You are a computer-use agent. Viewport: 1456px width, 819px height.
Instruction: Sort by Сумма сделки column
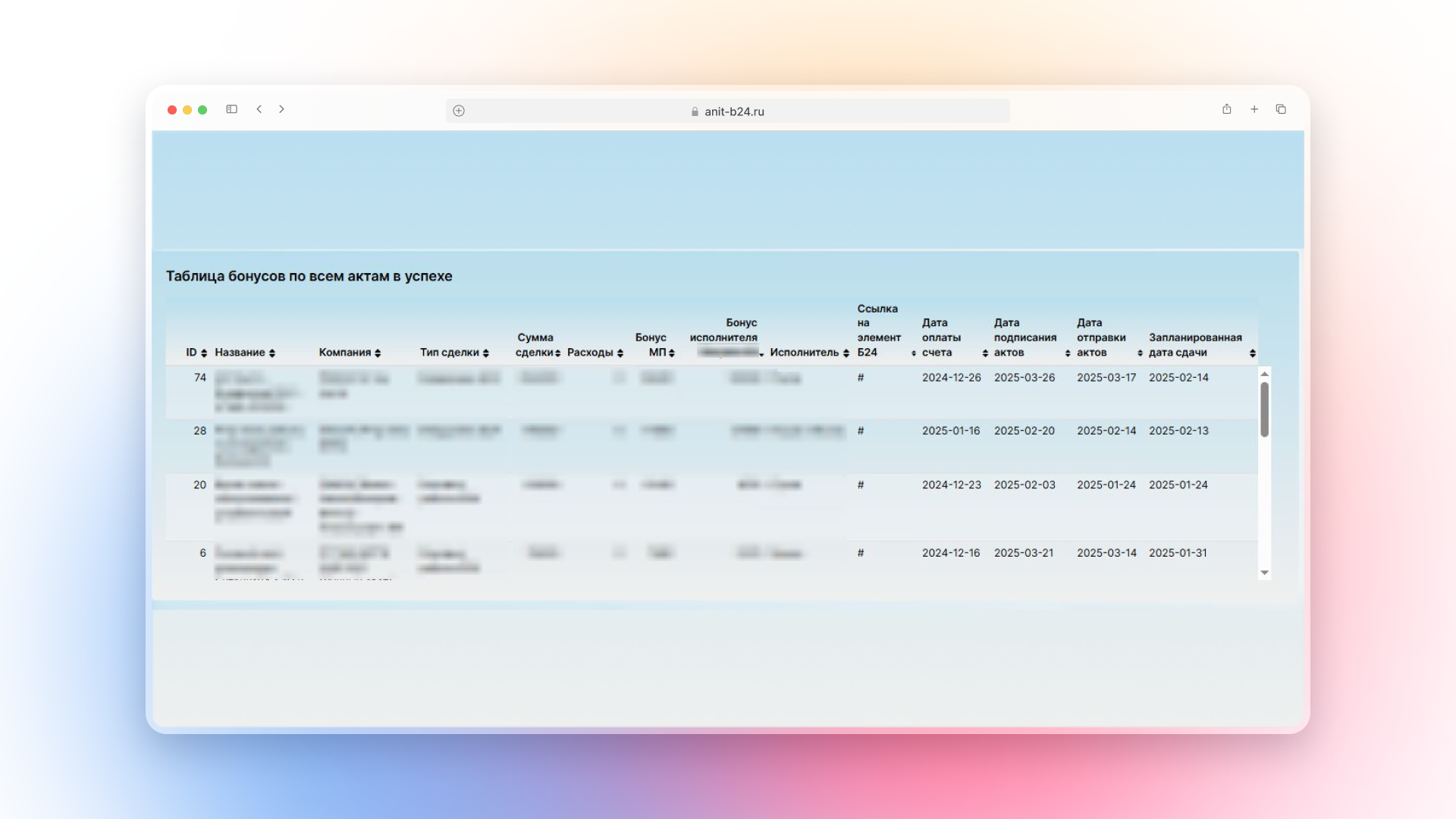pyautogui.click(x=557, y=353)
